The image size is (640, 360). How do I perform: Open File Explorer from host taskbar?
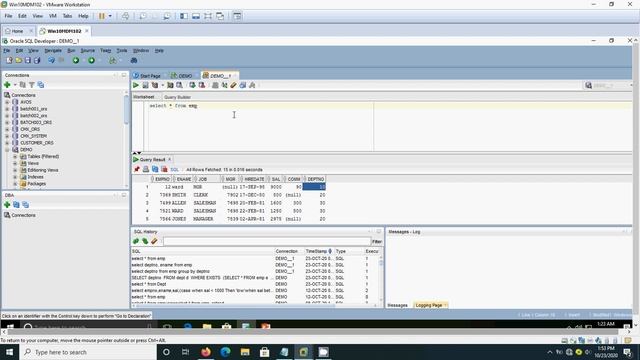pyautogui.click(x=245, y=352)
